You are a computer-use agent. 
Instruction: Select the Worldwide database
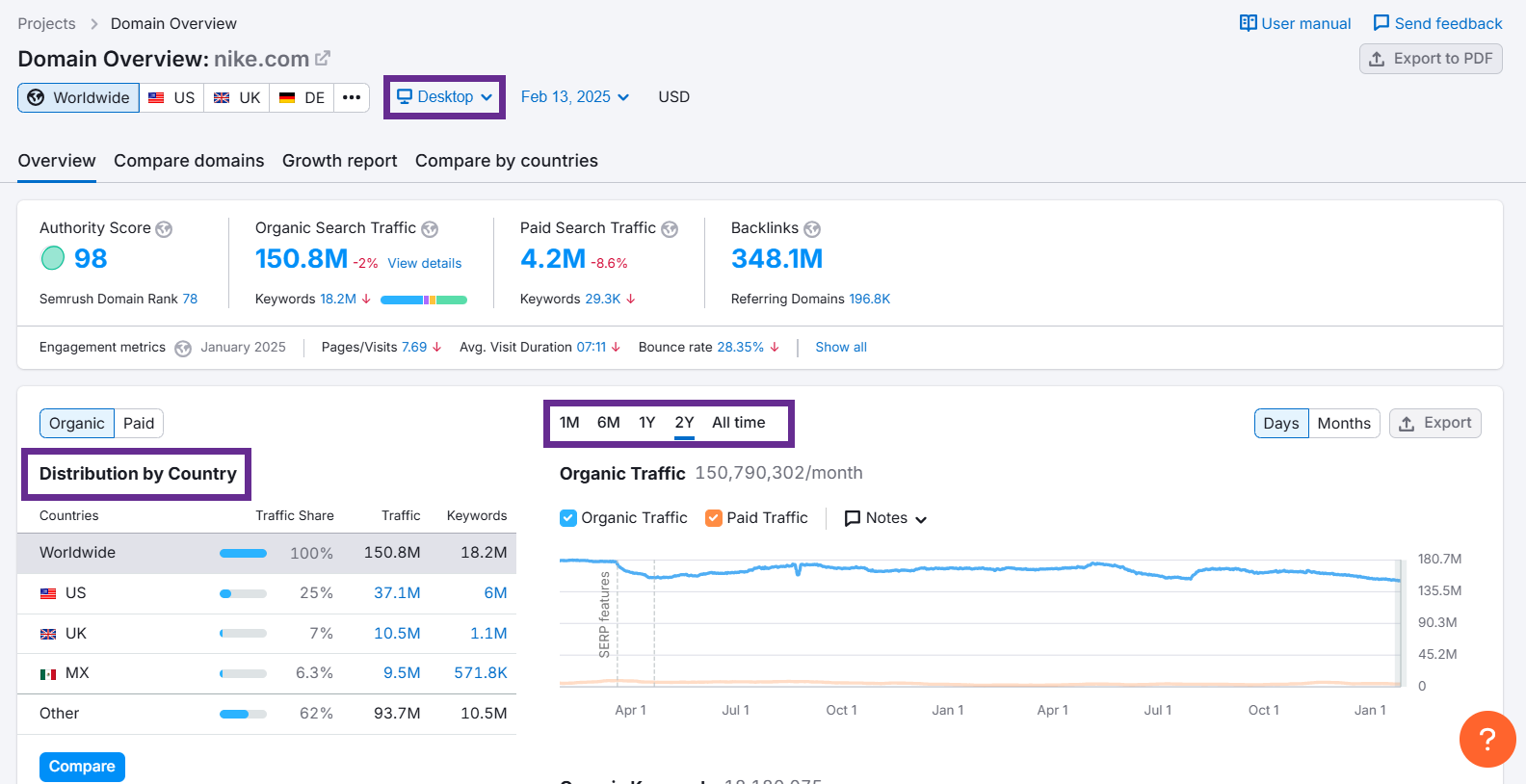(x=78, y=97)
